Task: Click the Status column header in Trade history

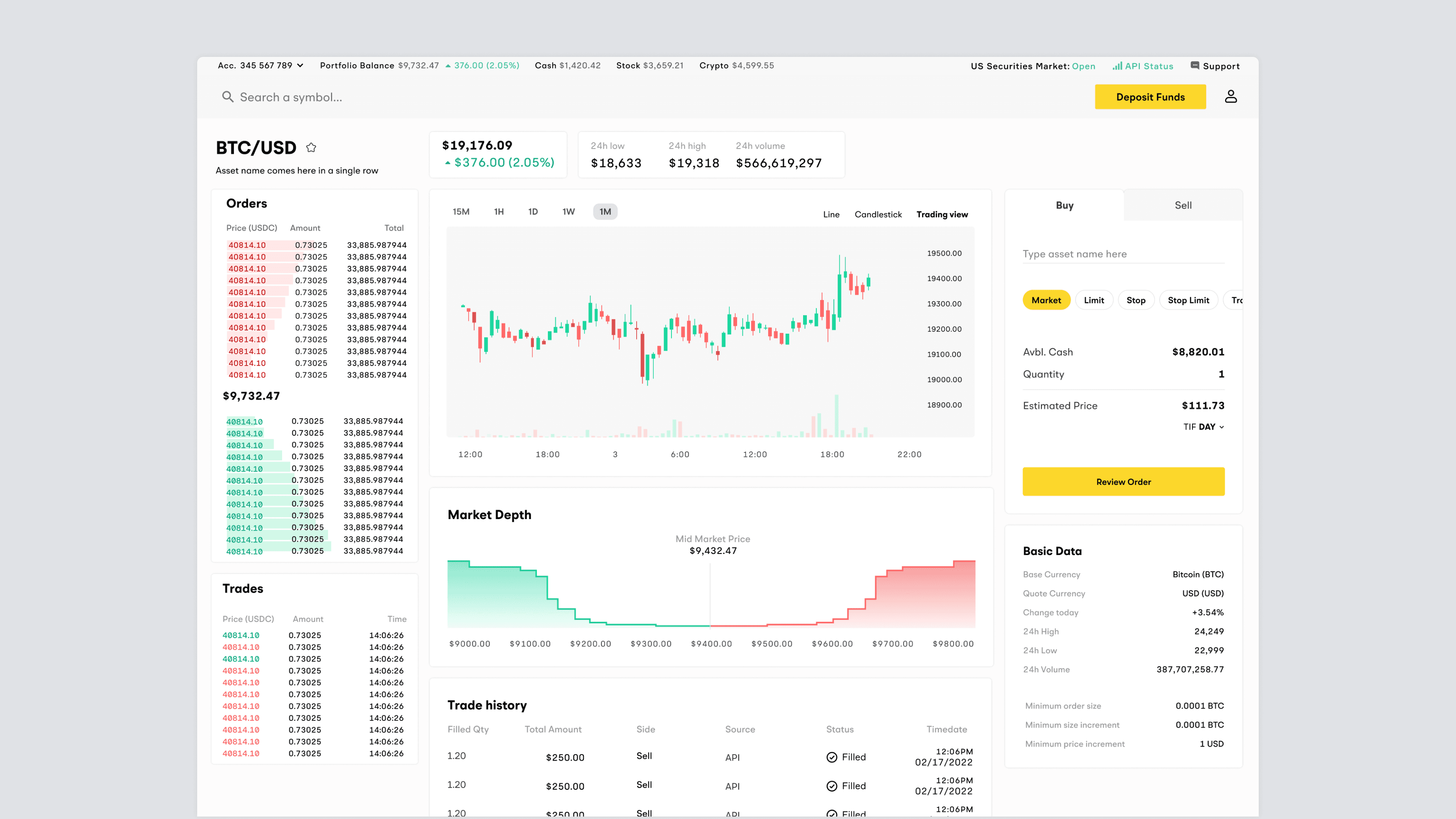Action: pyautogui.click(x=840, y=729)
